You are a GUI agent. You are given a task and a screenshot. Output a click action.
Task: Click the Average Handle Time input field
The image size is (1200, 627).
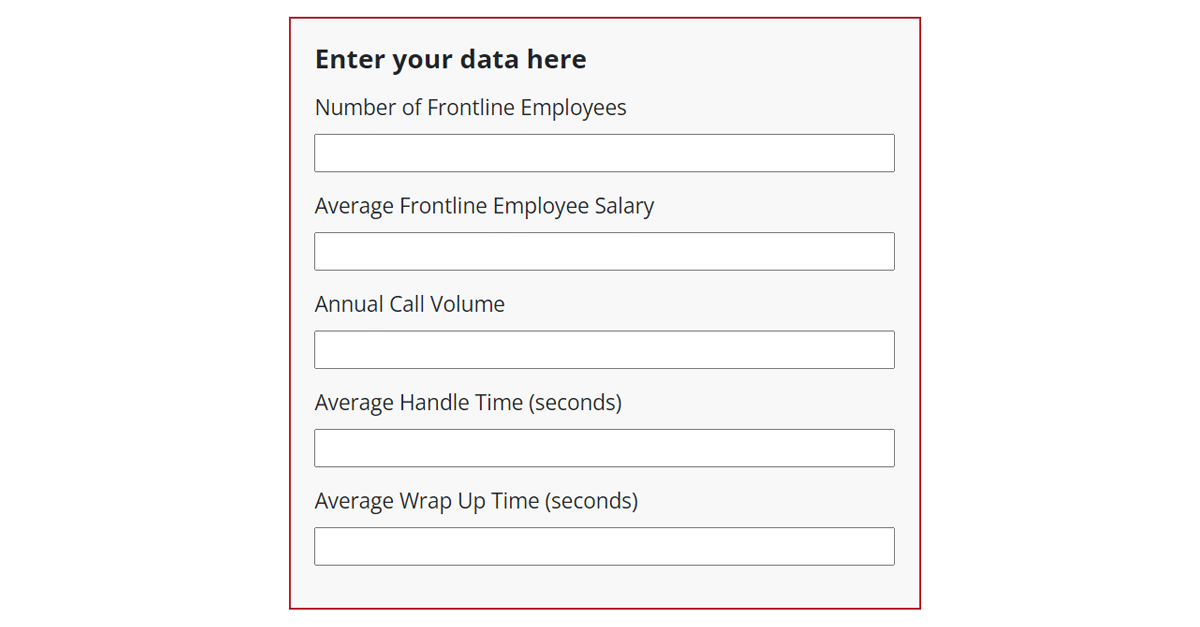tap(604, 447)
